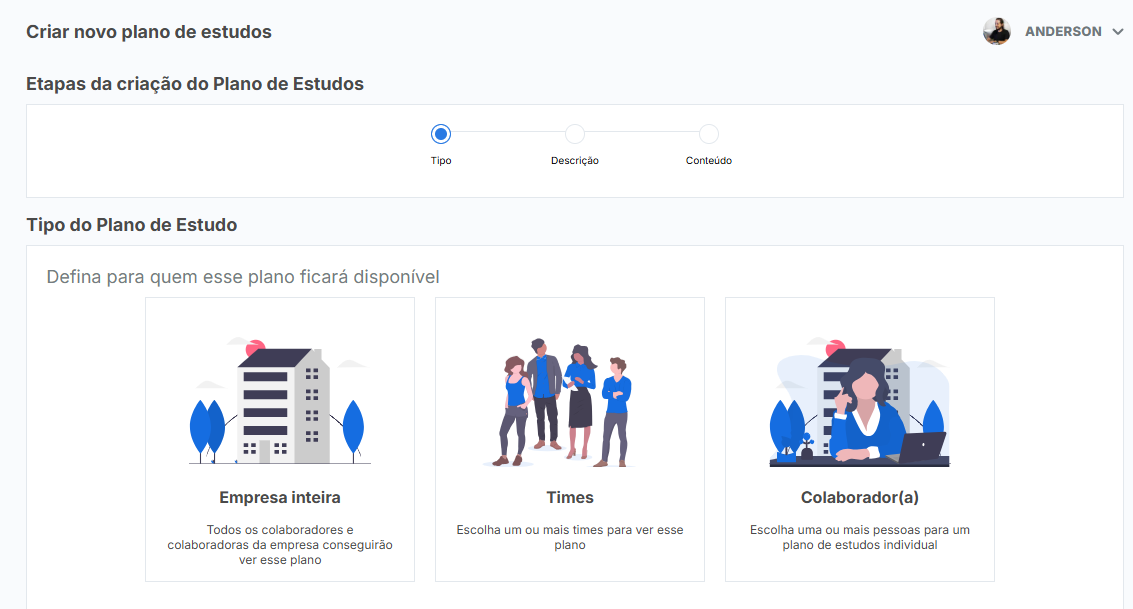The height and width of the screenshot is (609, 1133).
Task: Click 'Escolha um ou mais times' description
Action: (x=570, y=537)
